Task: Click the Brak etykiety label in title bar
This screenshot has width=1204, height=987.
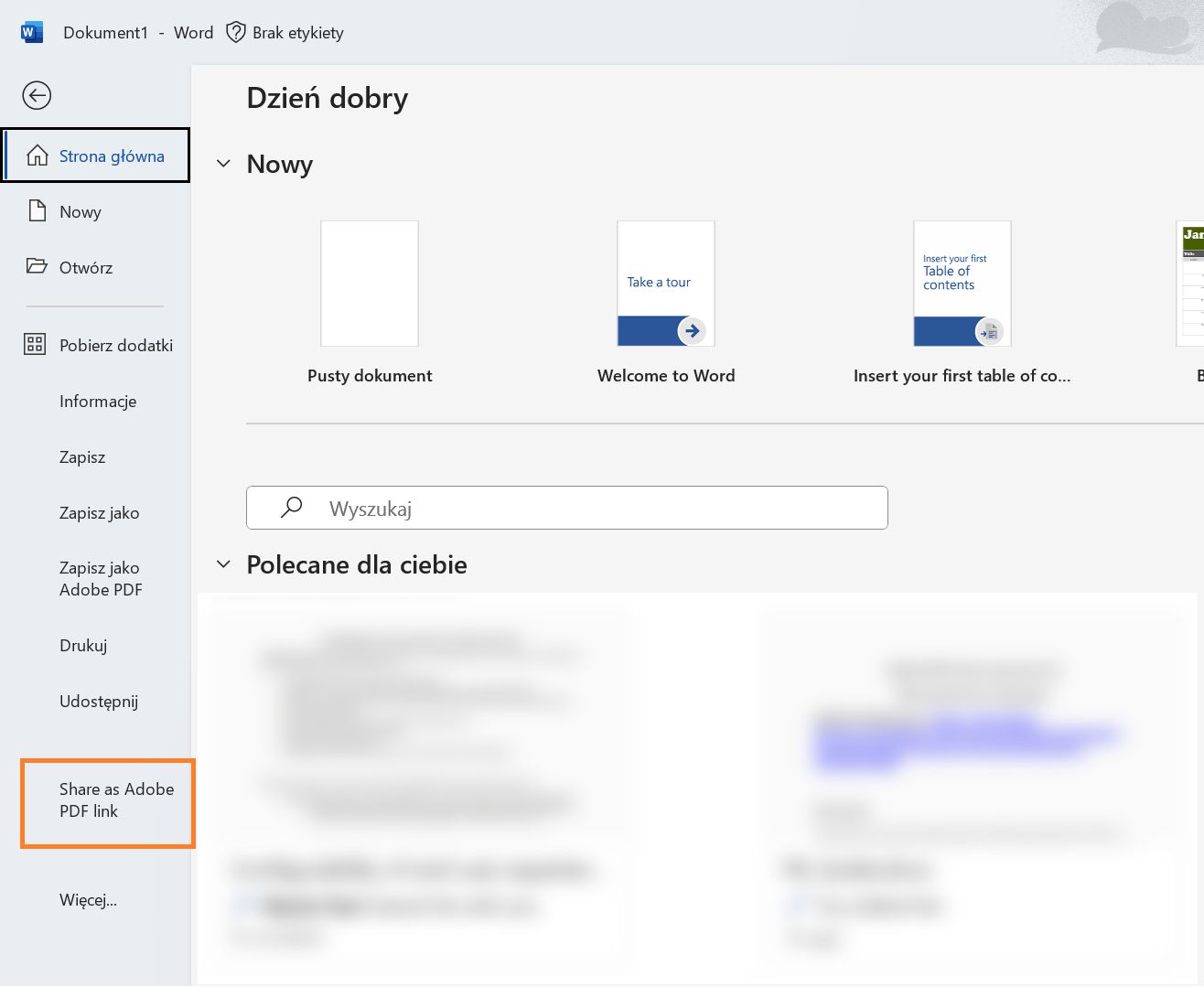Action: (x=298, y=33)
